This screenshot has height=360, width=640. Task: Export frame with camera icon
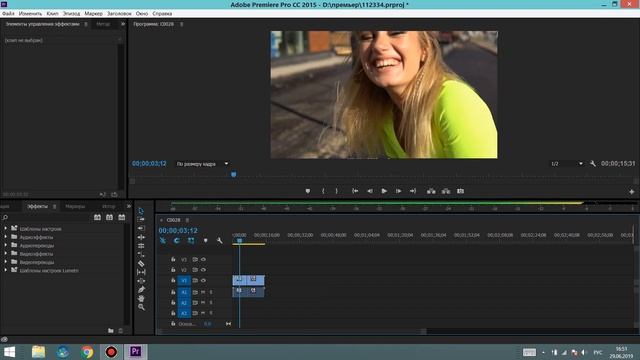(x=460, y=191)
